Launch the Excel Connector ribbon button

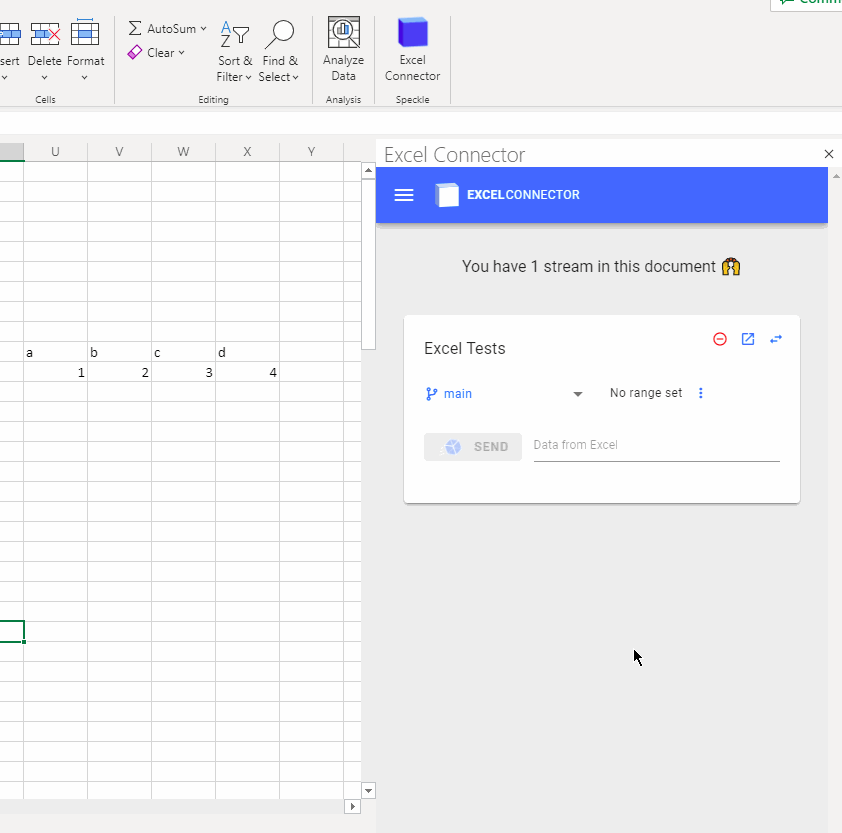412,49
